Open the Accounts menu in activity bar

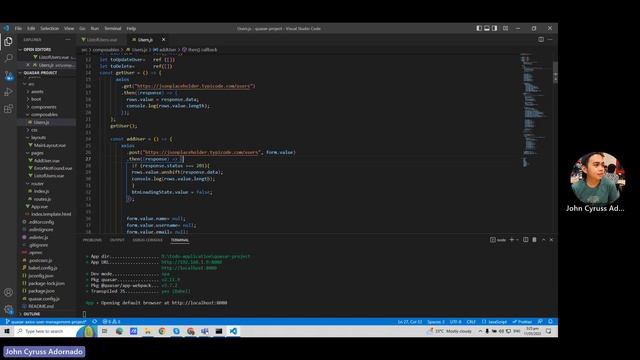pyautogui.click(x=8, y=292)
